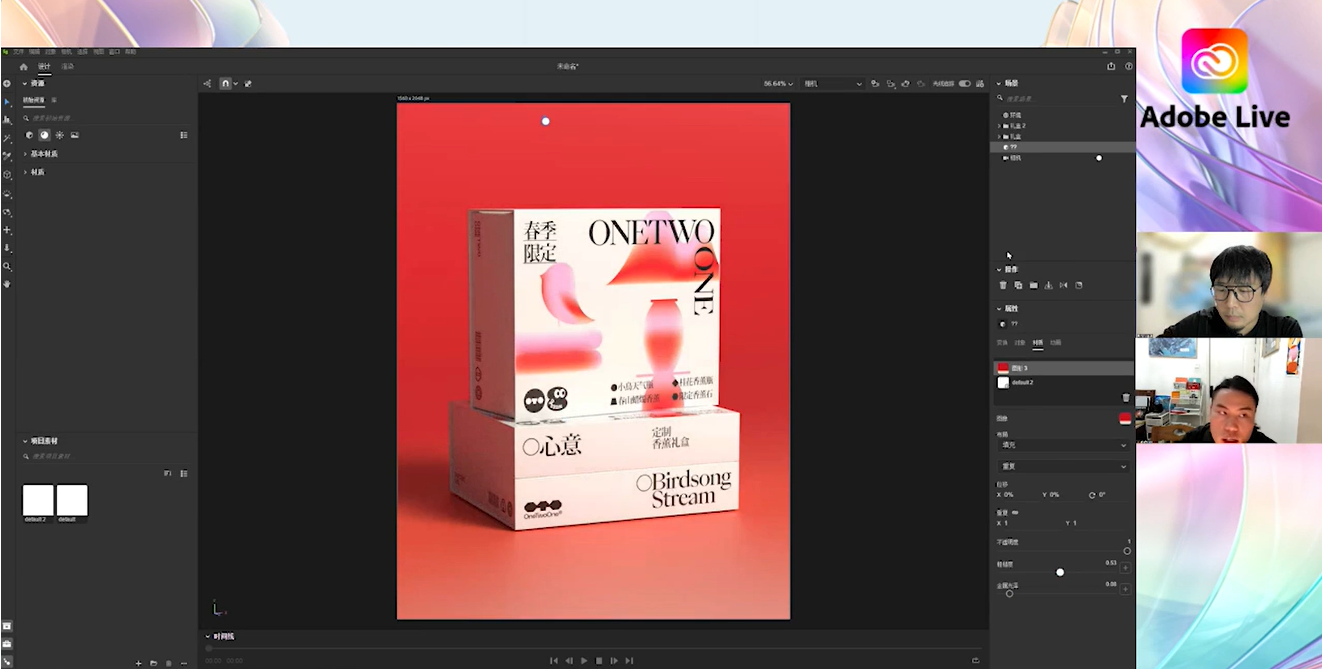Screen dimensions: 1322x669
Task: Go to the Home screen icon
Action: (24, 67)
